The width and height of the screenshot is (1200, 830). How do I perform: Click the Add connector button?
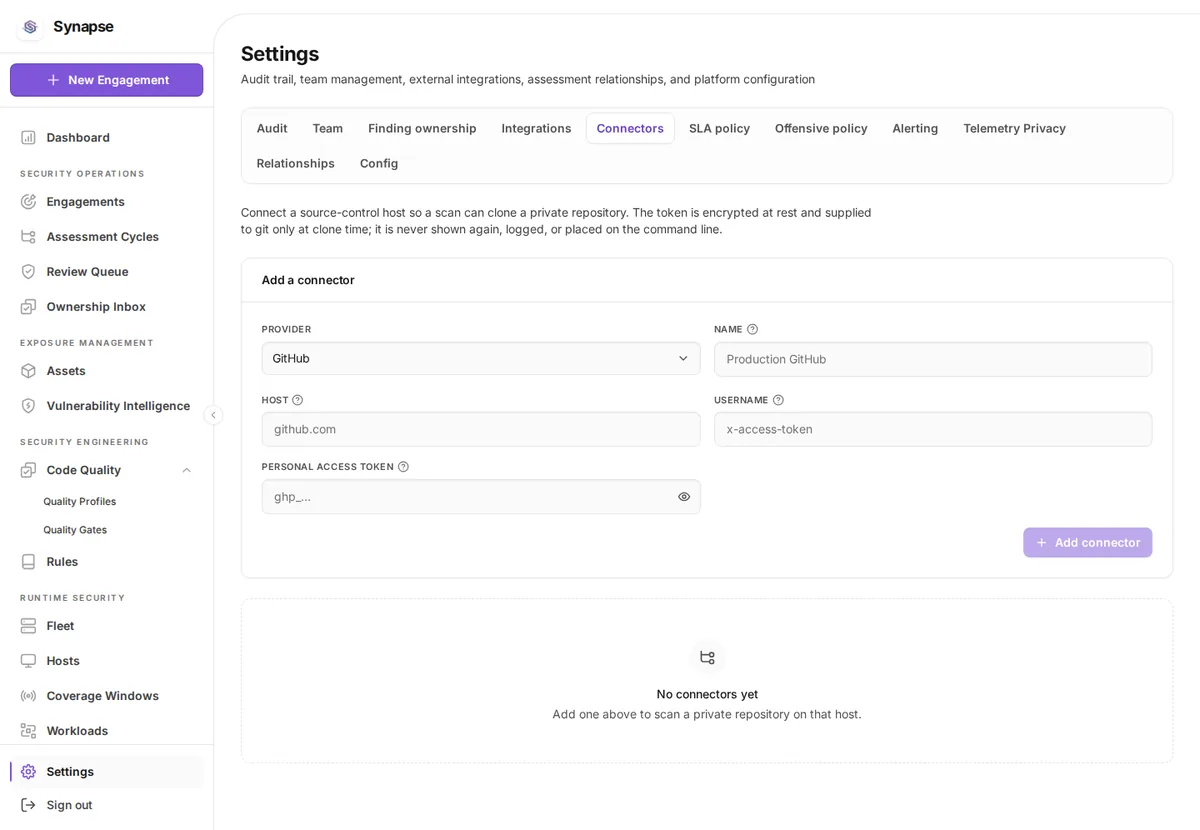pyautogui.click(x=1087, y=542)
